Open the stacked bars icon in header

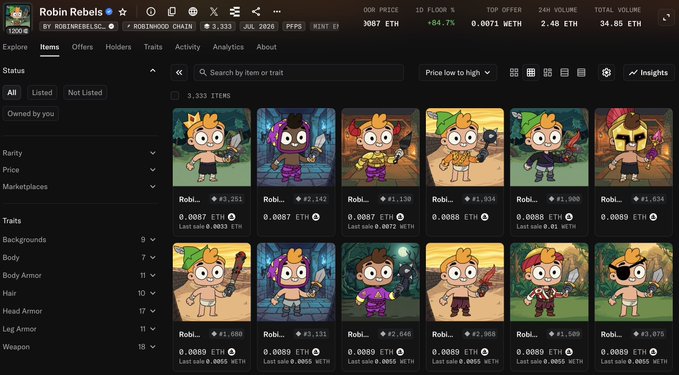tap(235, 12)
